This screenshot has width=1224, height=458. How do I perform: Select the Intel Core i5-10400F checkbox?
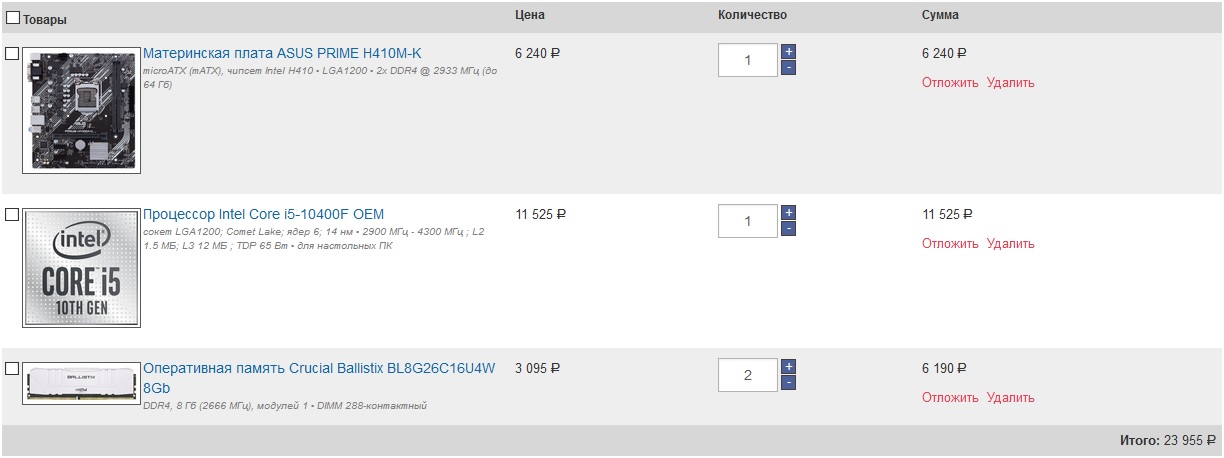tap(12, 214)
